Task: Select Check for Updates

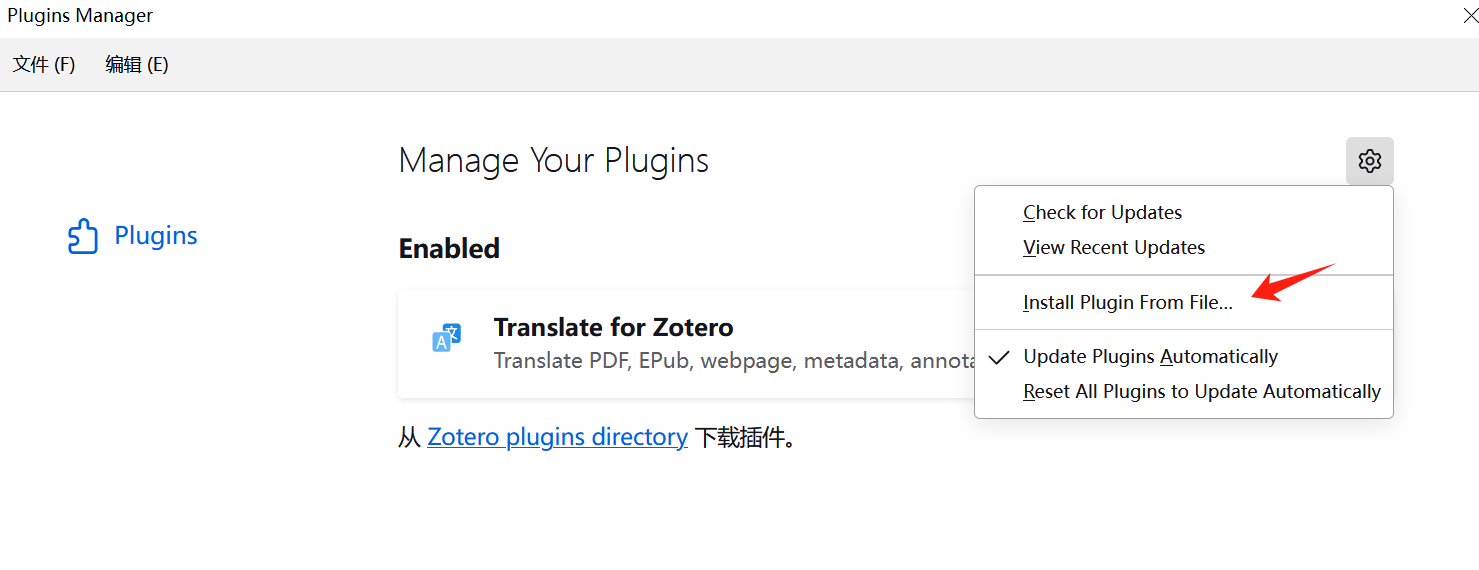Action: tap(1102, 213)
